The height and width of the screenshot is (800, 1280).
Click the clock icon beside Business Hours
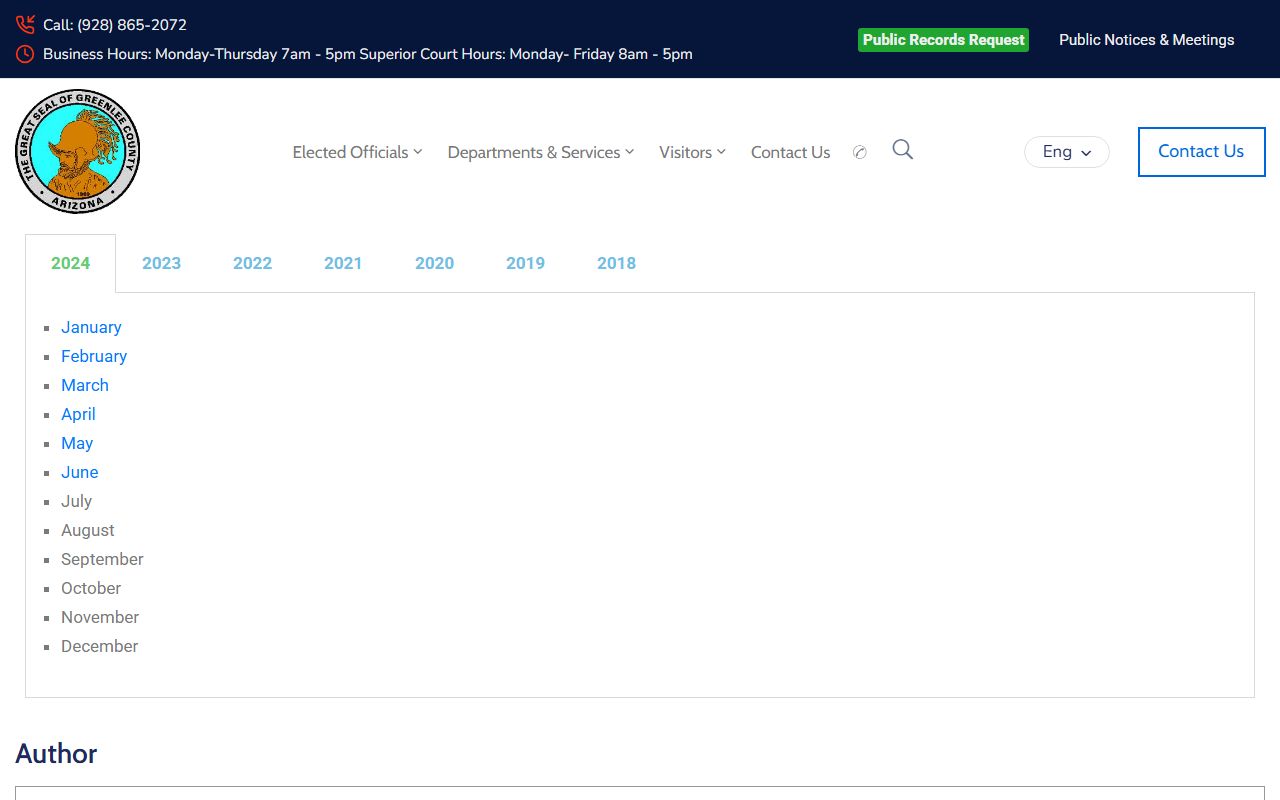[25, 54]
